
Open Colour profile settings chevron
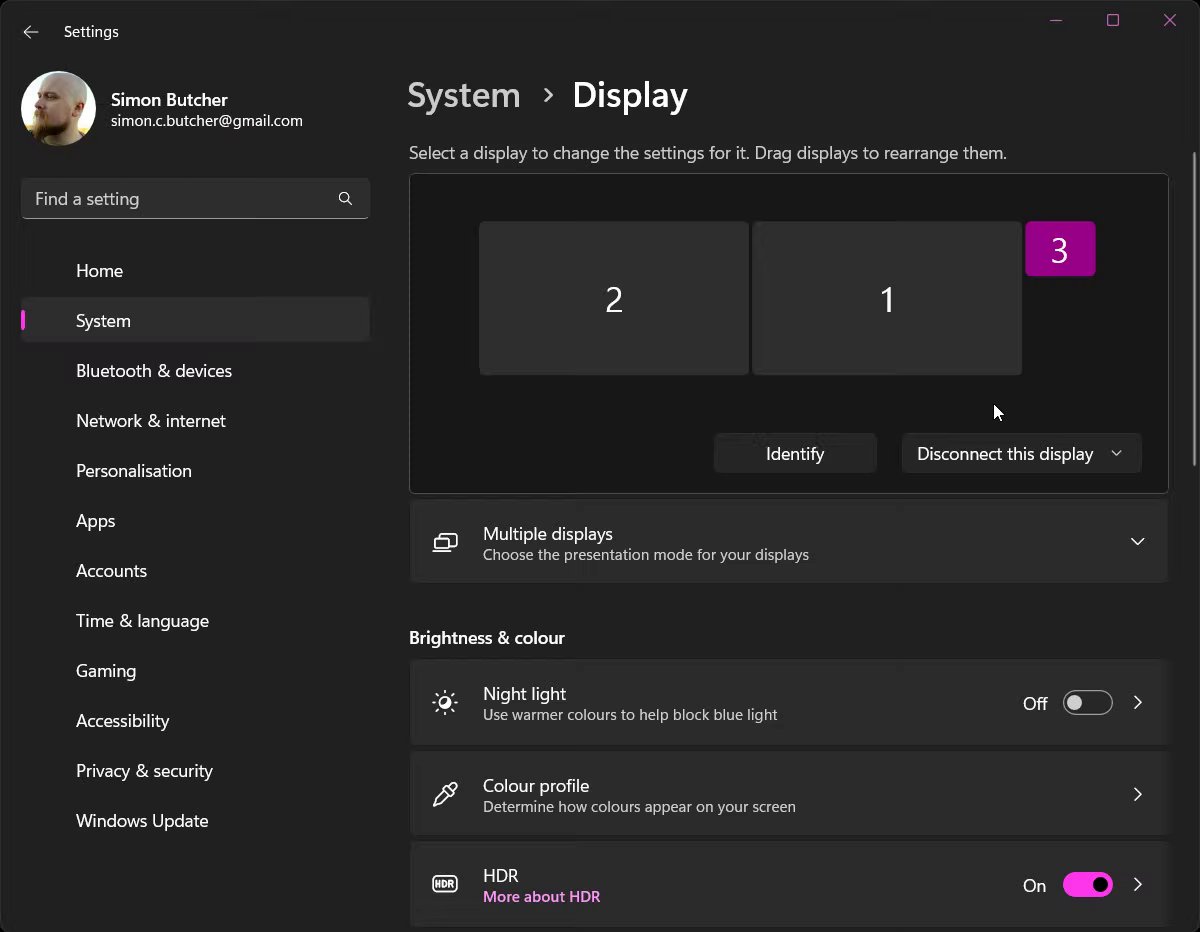point(1137,795)
